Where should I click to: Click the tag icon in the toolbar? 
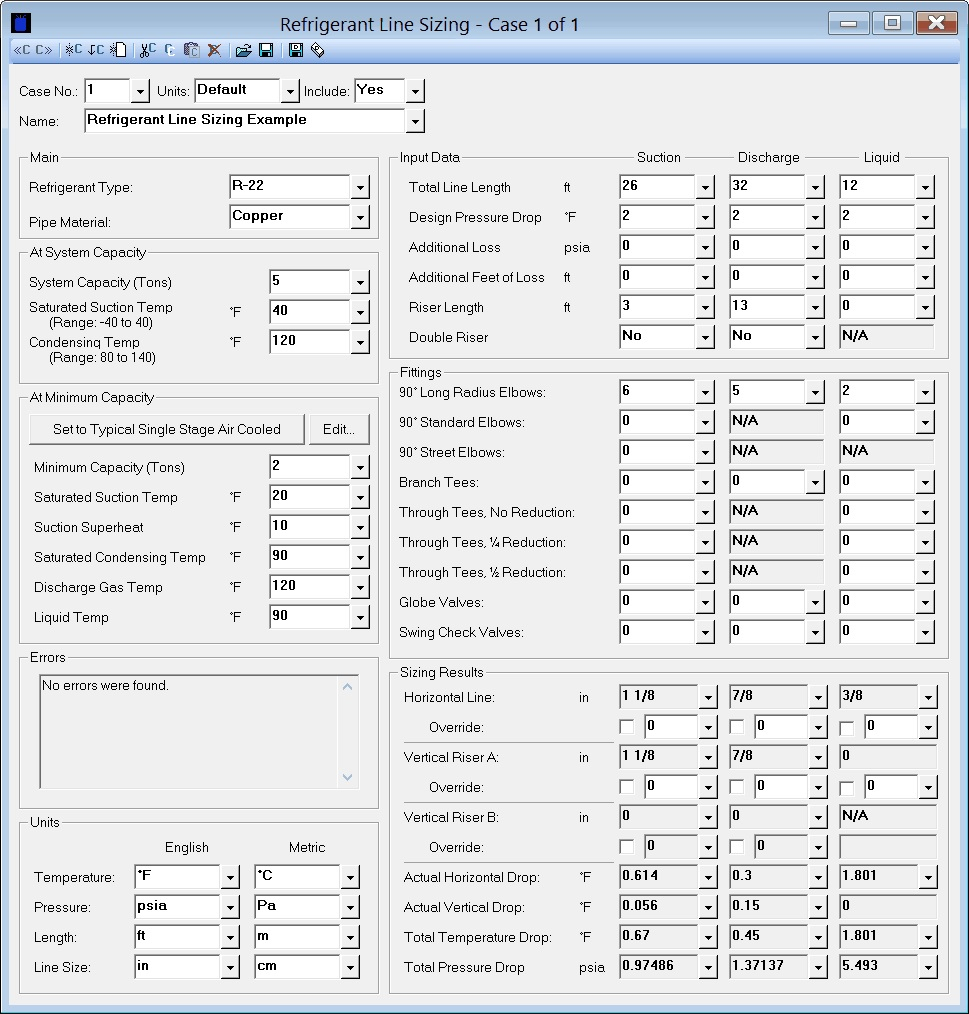click(x=317, y=50)
